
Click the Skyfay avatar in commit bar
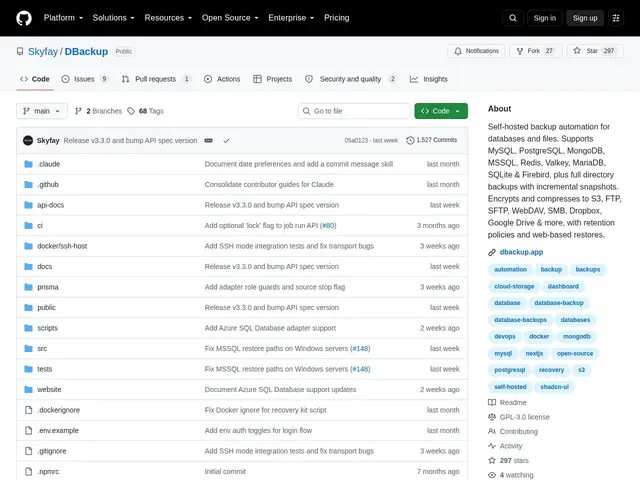coord(28,140)
